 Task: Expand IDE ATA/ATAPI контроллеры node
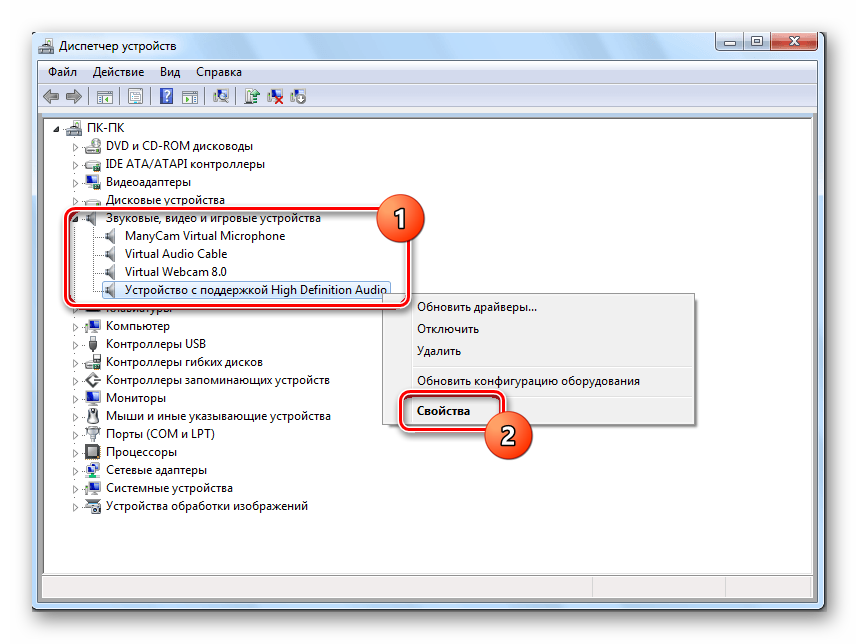(x=76, y=165)
